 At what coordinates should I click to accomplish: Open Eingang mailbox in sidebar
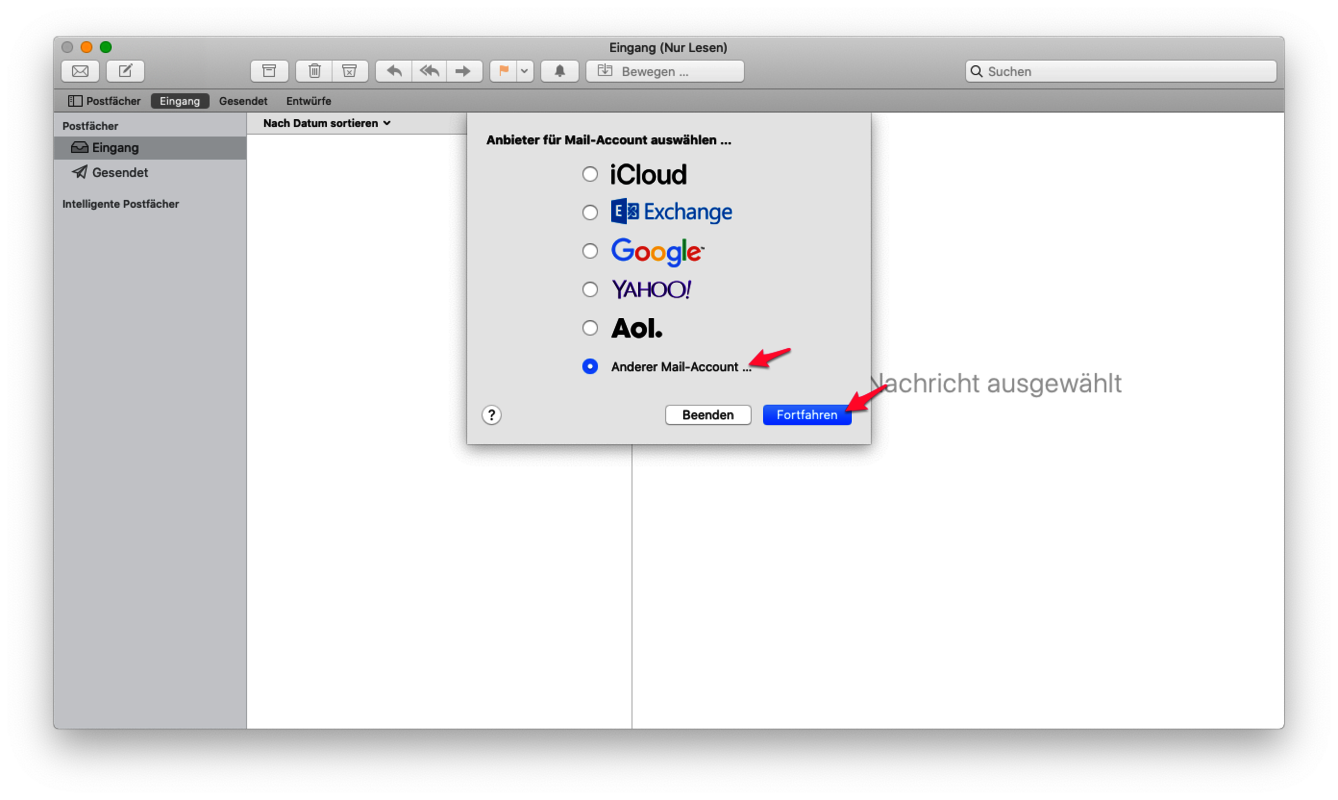[150, 148]
